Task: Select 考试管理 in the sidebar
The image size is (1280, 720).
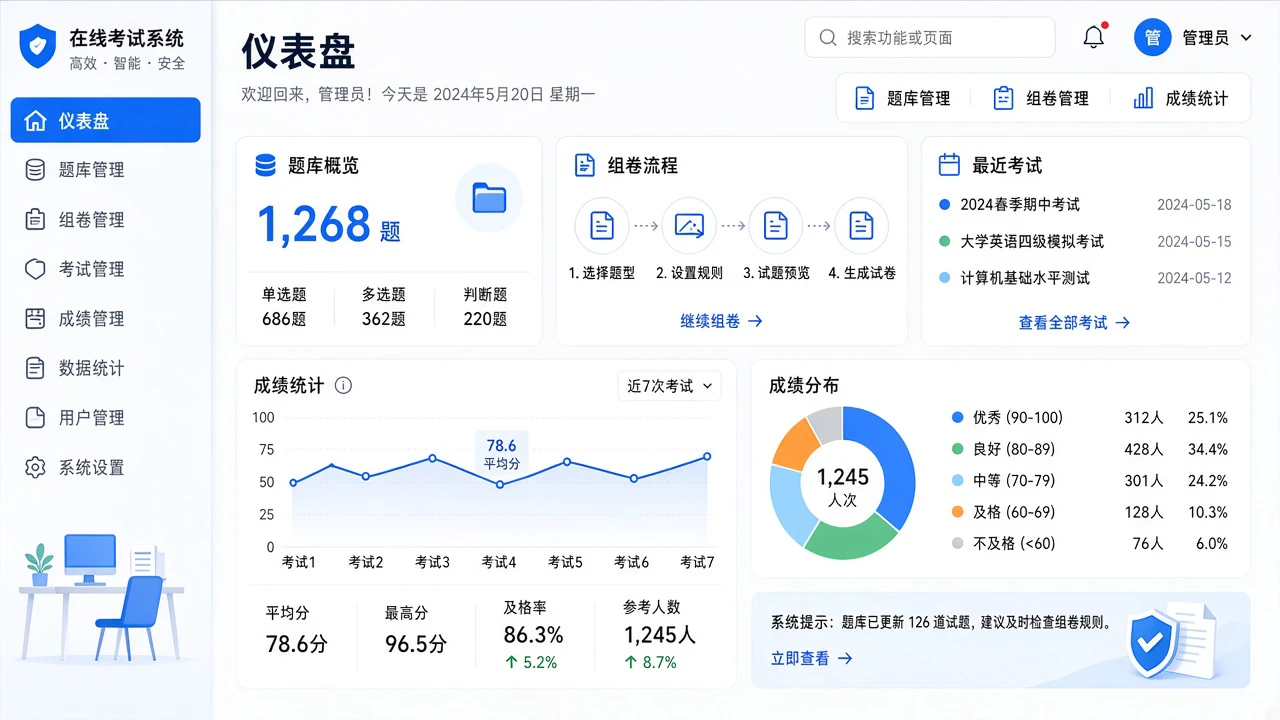Action: point(106,269)
